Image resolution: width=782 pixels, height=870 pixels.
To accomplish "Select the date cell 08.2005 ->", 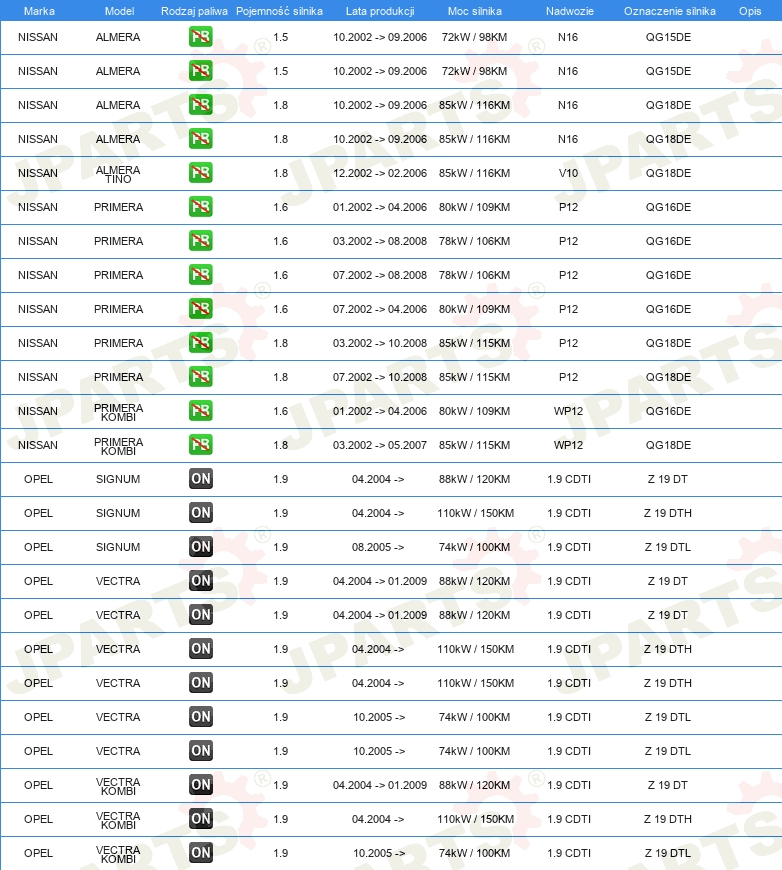I will (x=378, y=547).
